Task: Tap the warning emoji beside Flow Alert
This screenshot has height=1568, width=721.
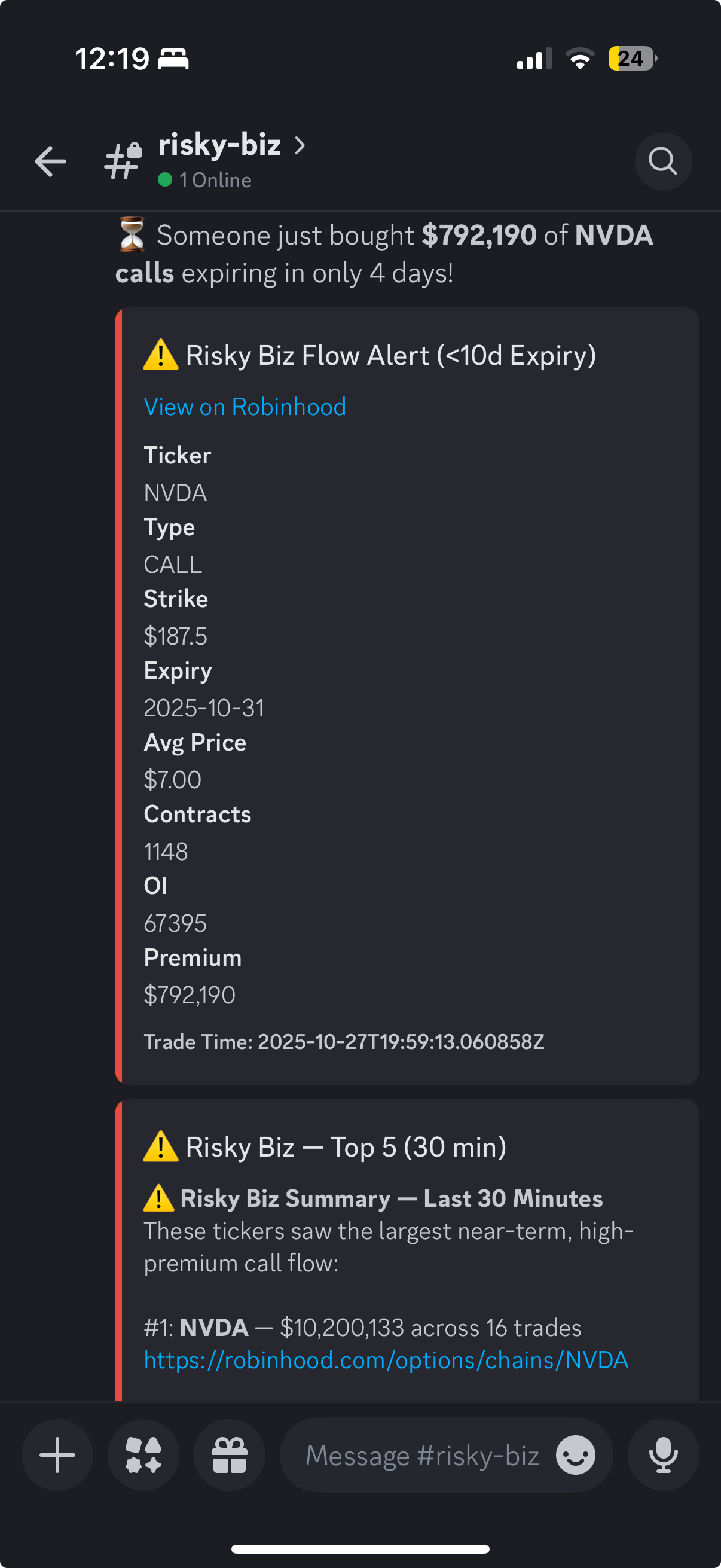Action: point(160,355)
